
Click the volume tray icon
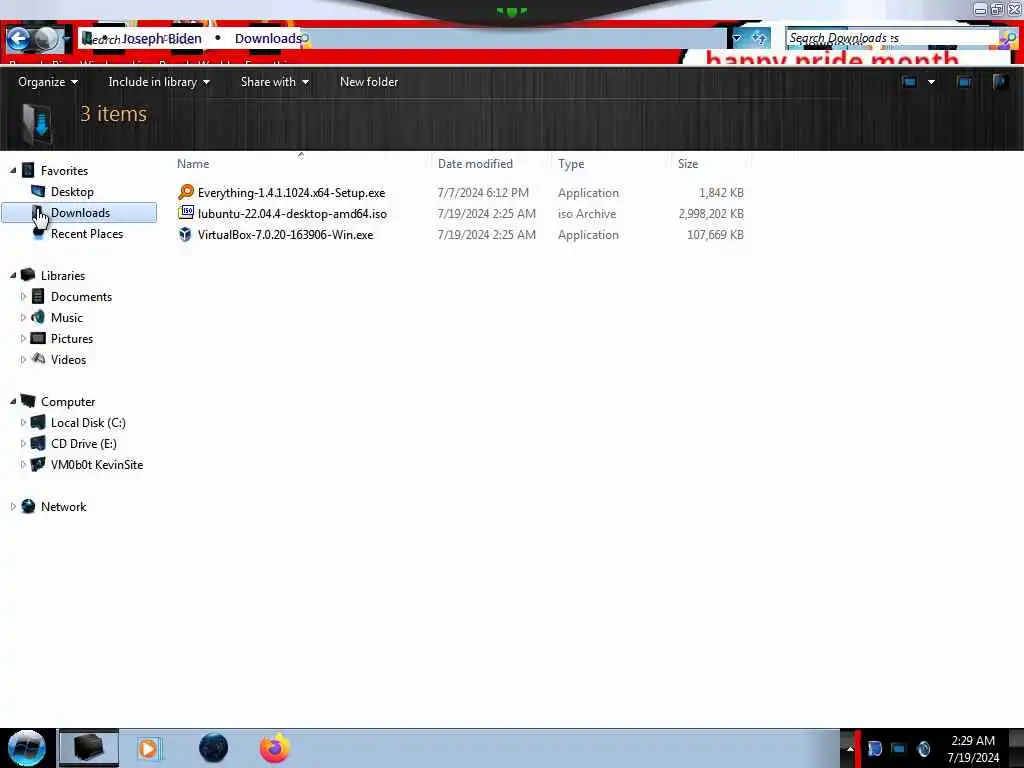pyautogui.click(x=923, y=748)
